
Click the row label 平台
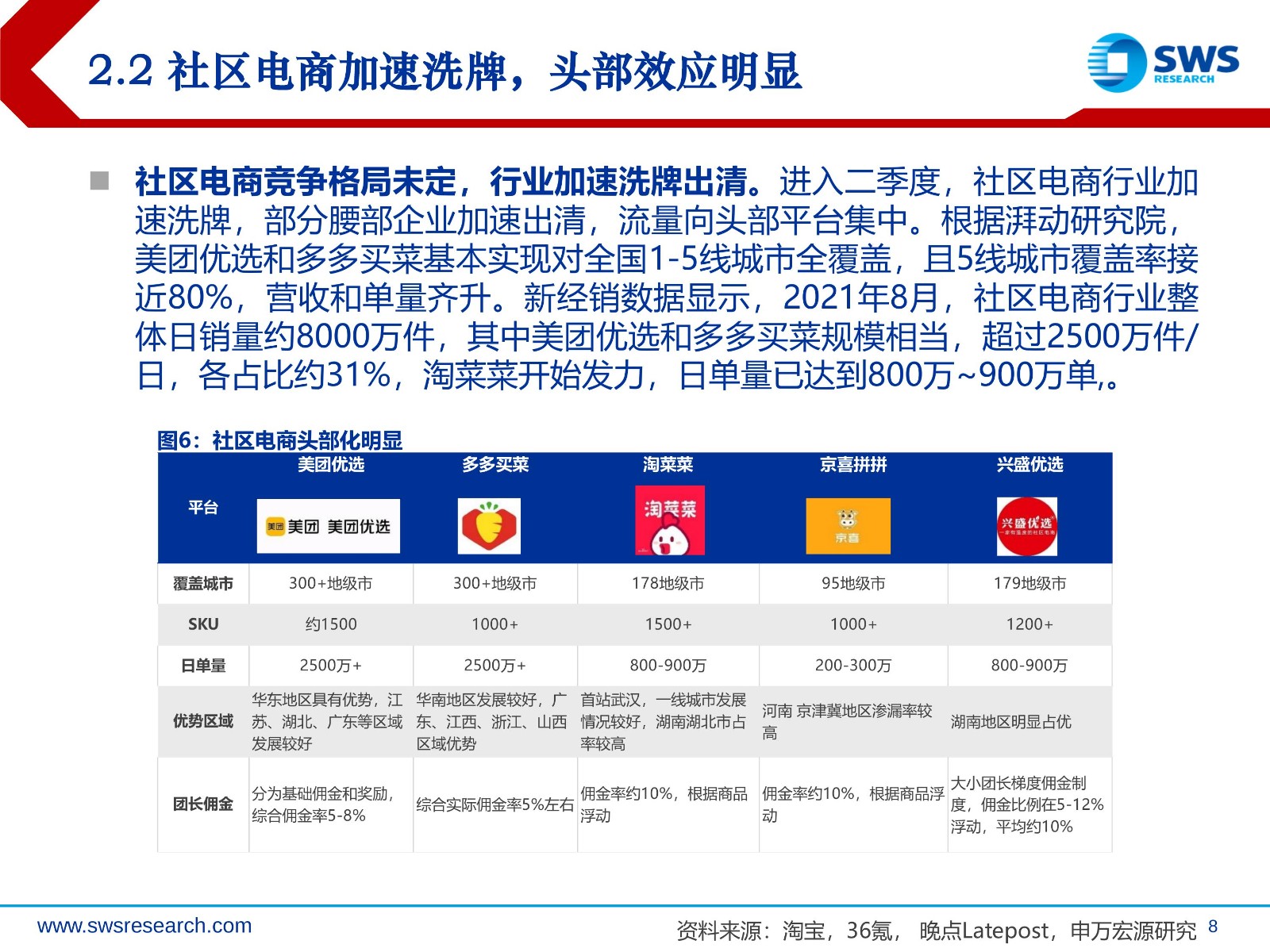203,508
